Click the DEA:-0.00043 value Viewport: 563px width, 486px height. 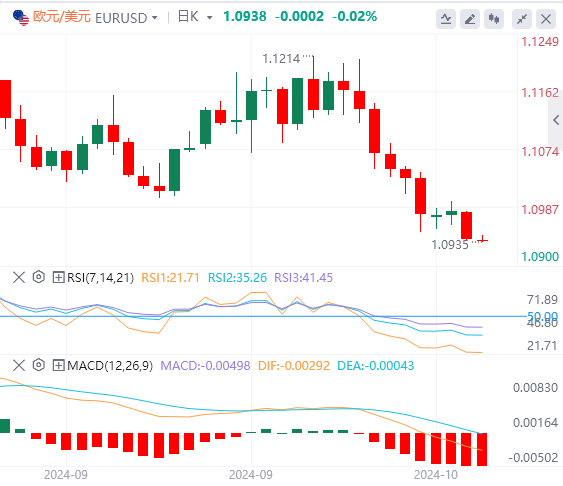376,365
